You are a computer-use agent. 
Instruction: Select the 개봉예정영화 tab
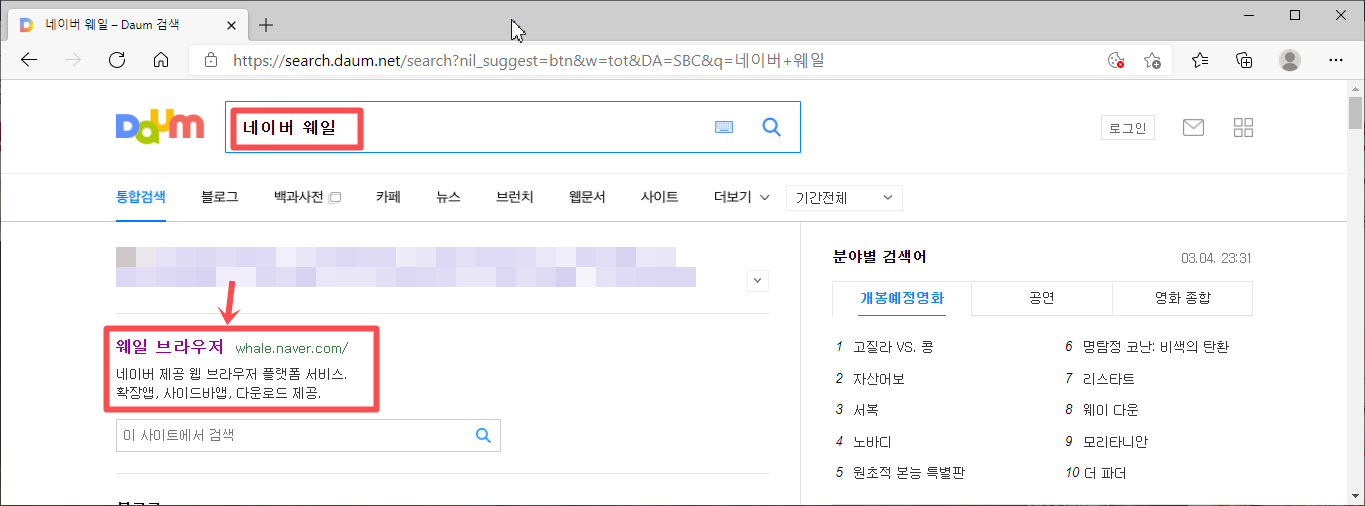902,298
